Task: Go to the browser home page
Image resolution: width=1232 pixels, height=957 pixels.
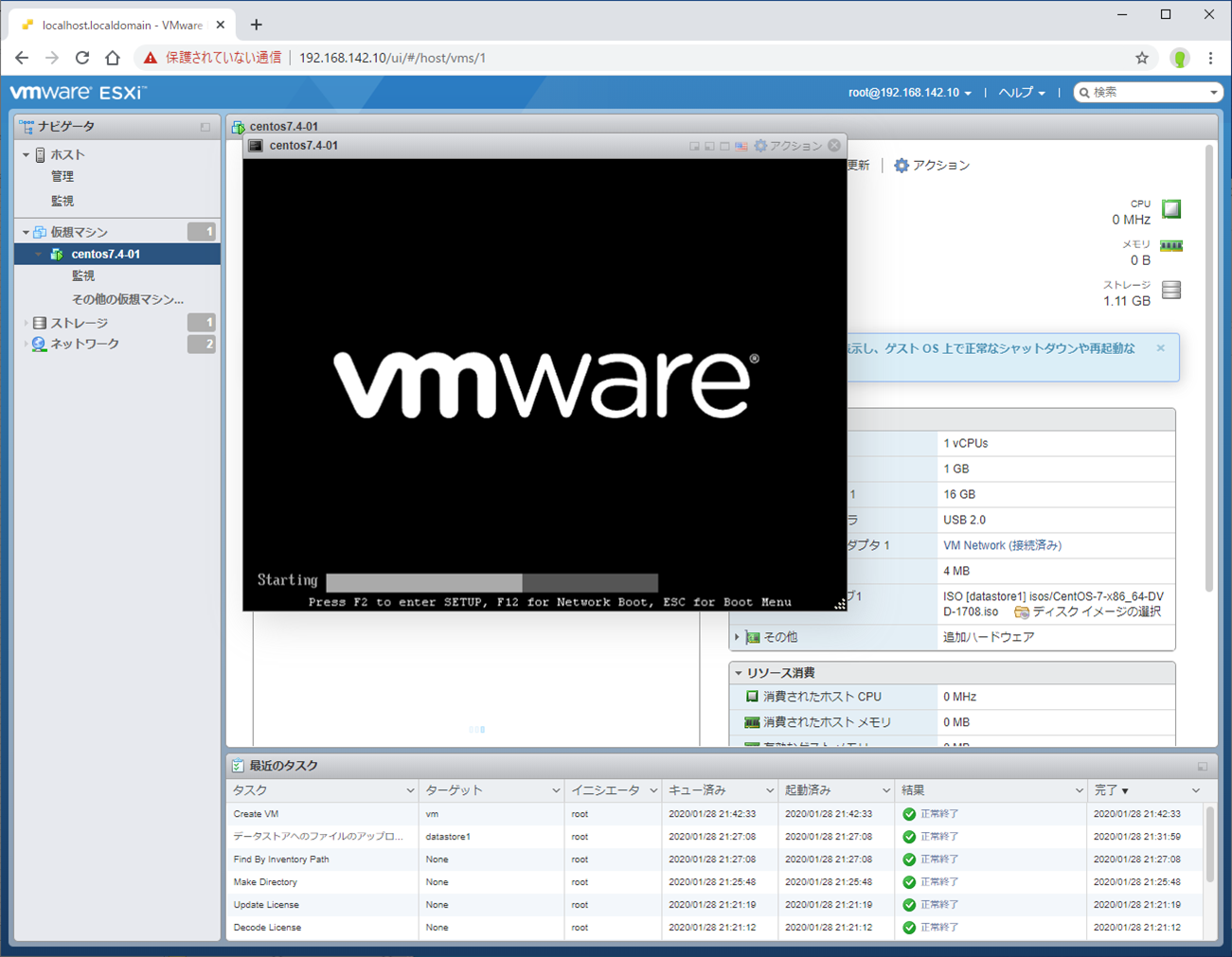Action: click(x=113, y=58)
